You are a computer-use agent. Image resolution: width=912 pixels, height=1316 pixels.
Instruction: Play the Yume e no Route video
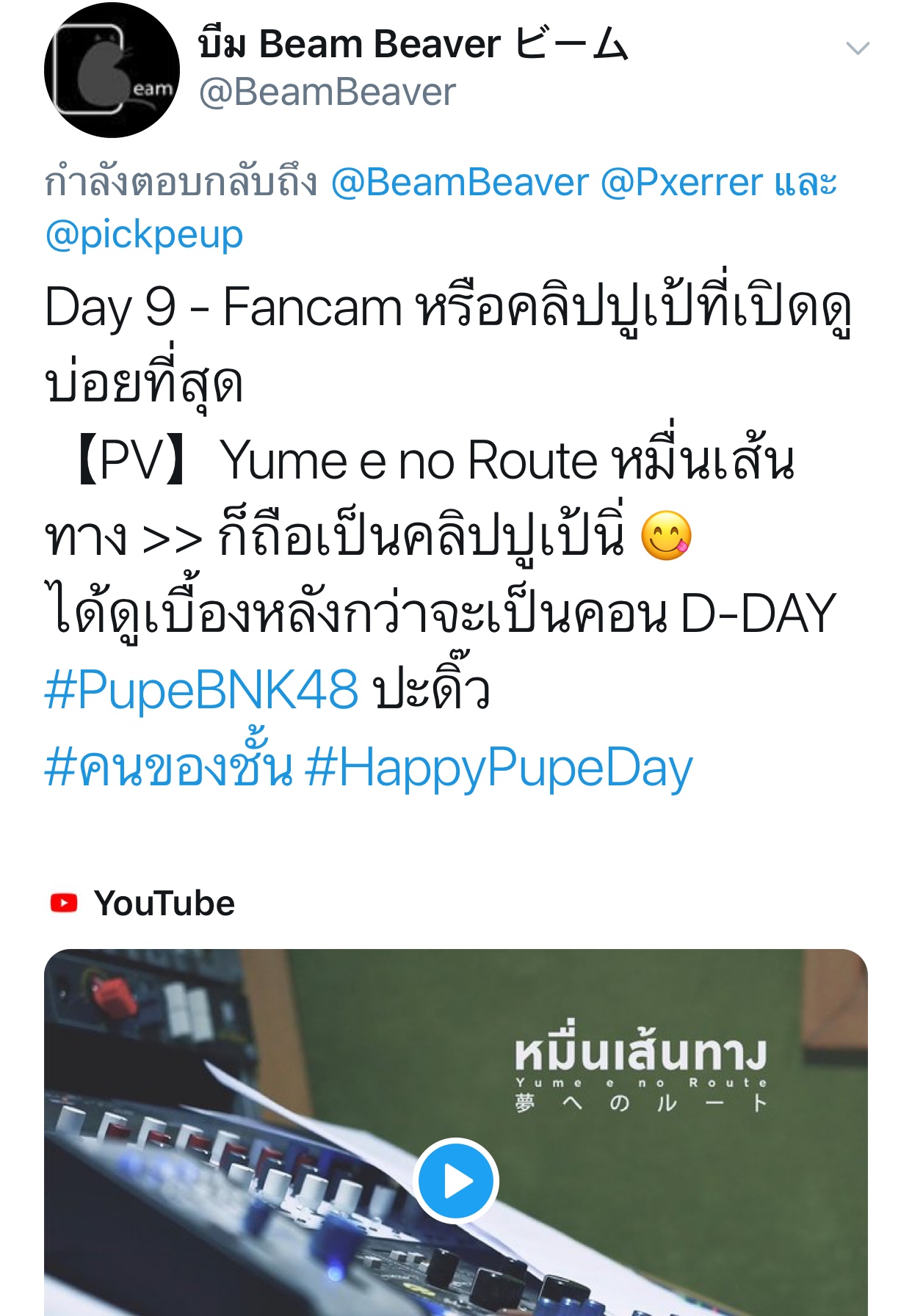pos(456,1180)
